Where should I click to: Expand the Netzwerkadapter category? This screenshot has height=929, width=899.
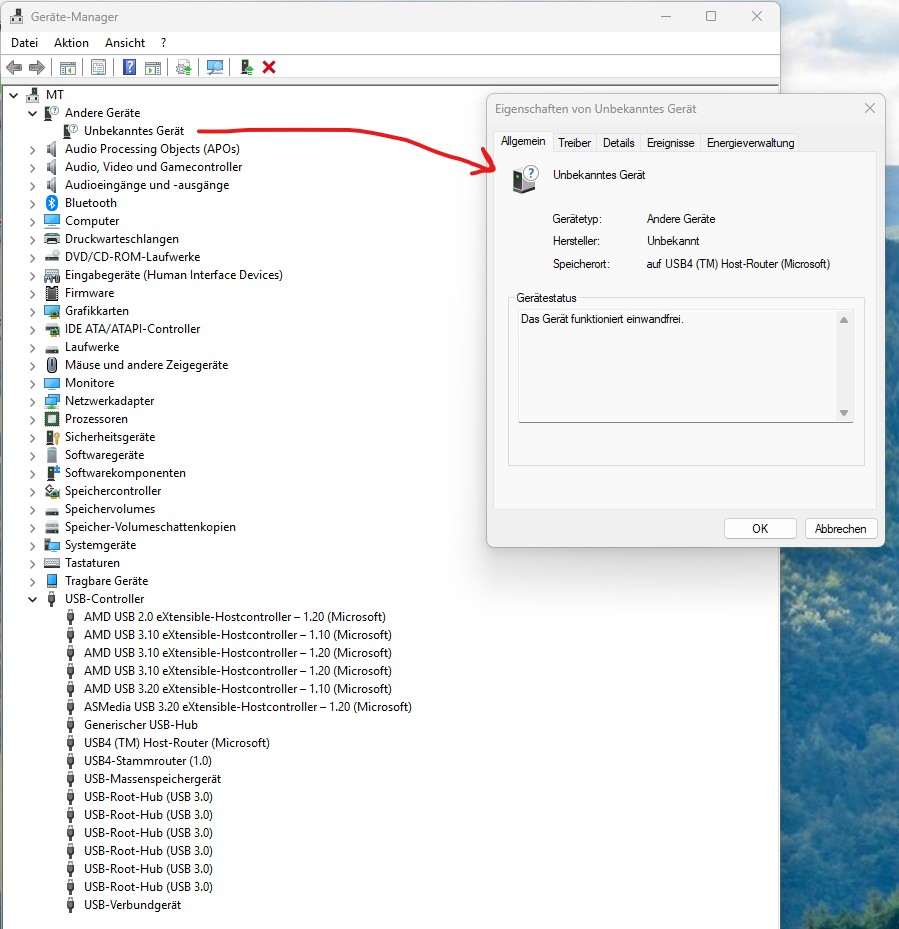tap(33, 402)
